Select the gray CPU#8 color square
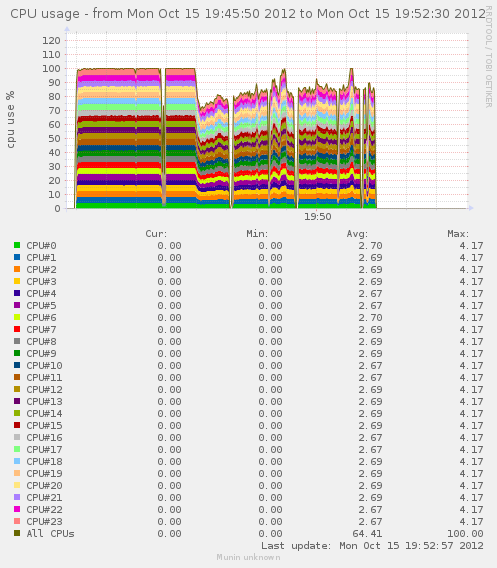Image resolution: width=497 pixels, height=568 pixels. tap(17, 341)
